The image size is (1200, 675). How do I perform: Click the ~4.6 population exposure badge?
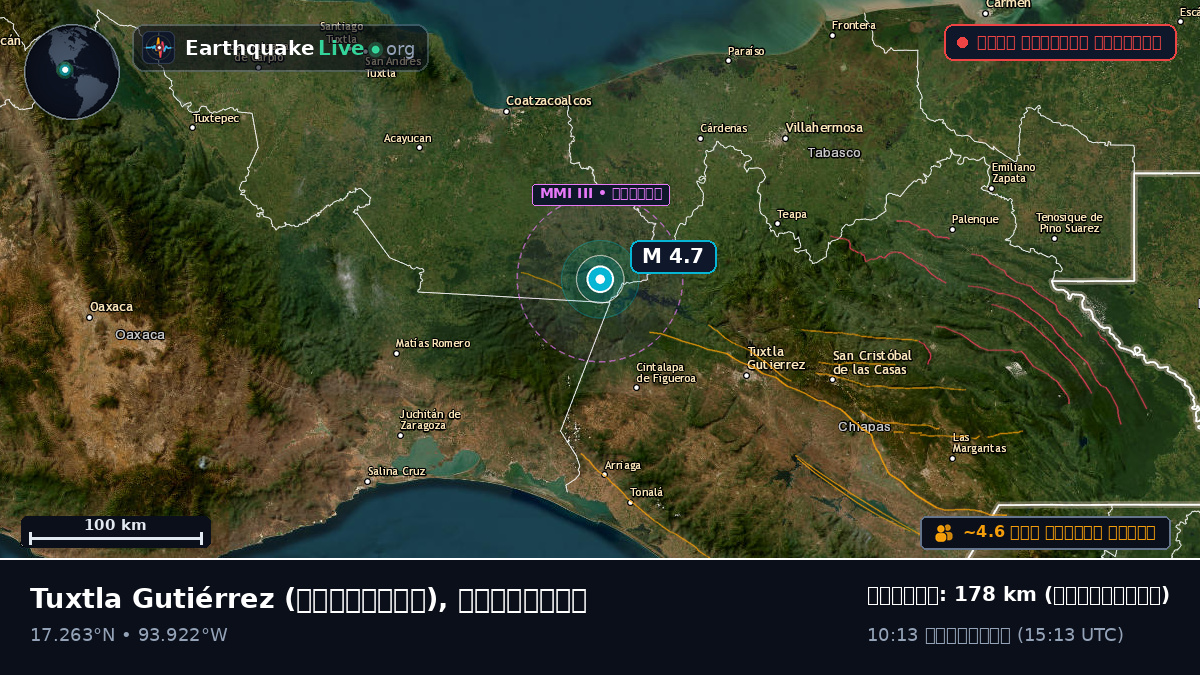1045,533
